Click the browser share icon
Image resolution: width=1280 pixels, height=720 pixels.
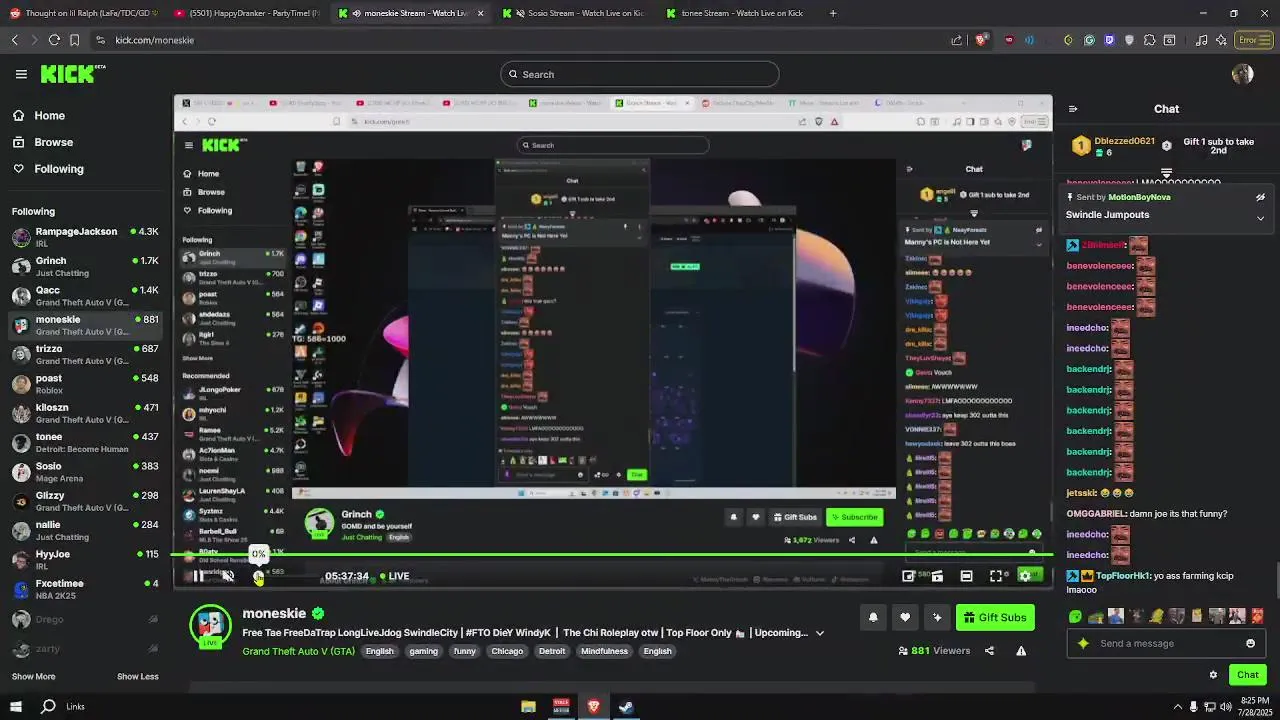click(956, 40)
